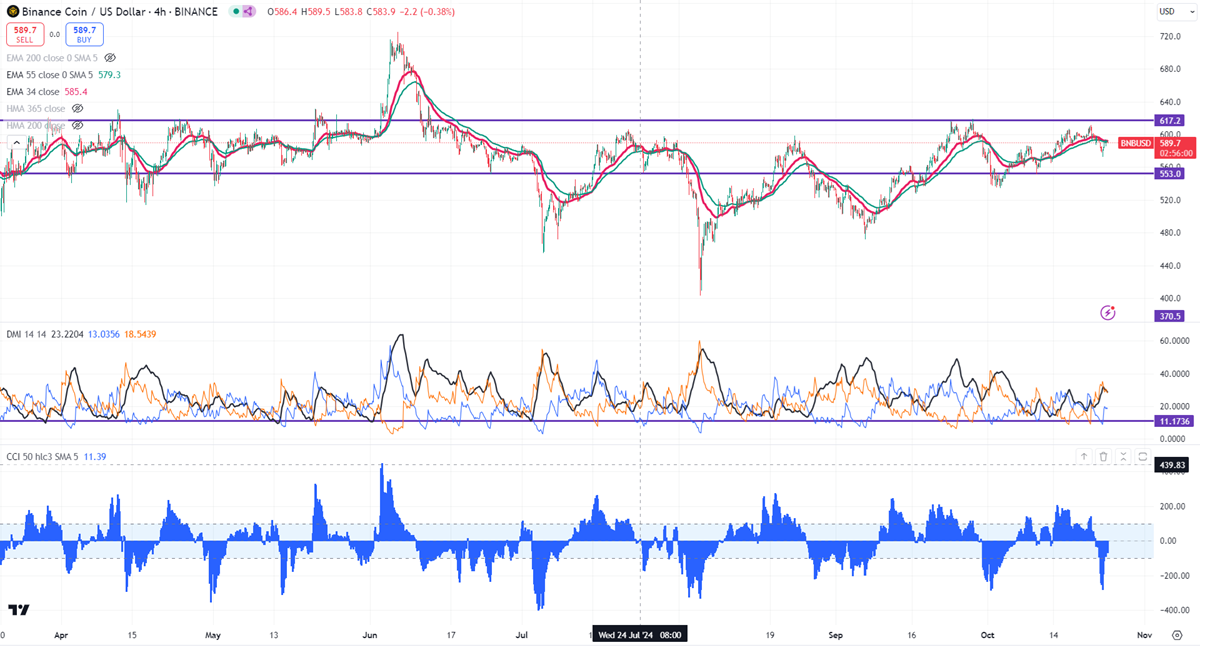This screenshot has width=1206, height=648.
Task: Click the Binance Coin / US Dollar title
Action: click(x=85, y=12)
